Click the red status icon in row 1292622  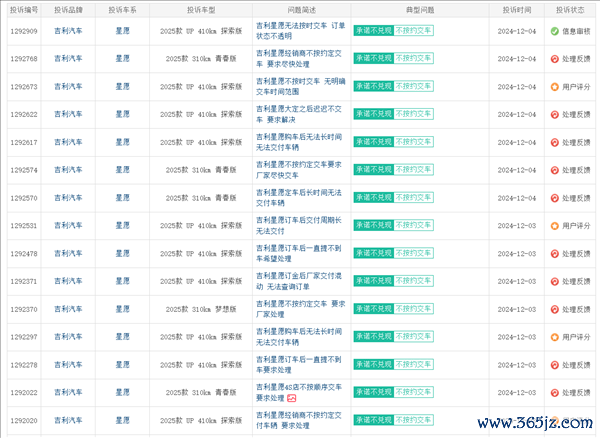(554, 114)
